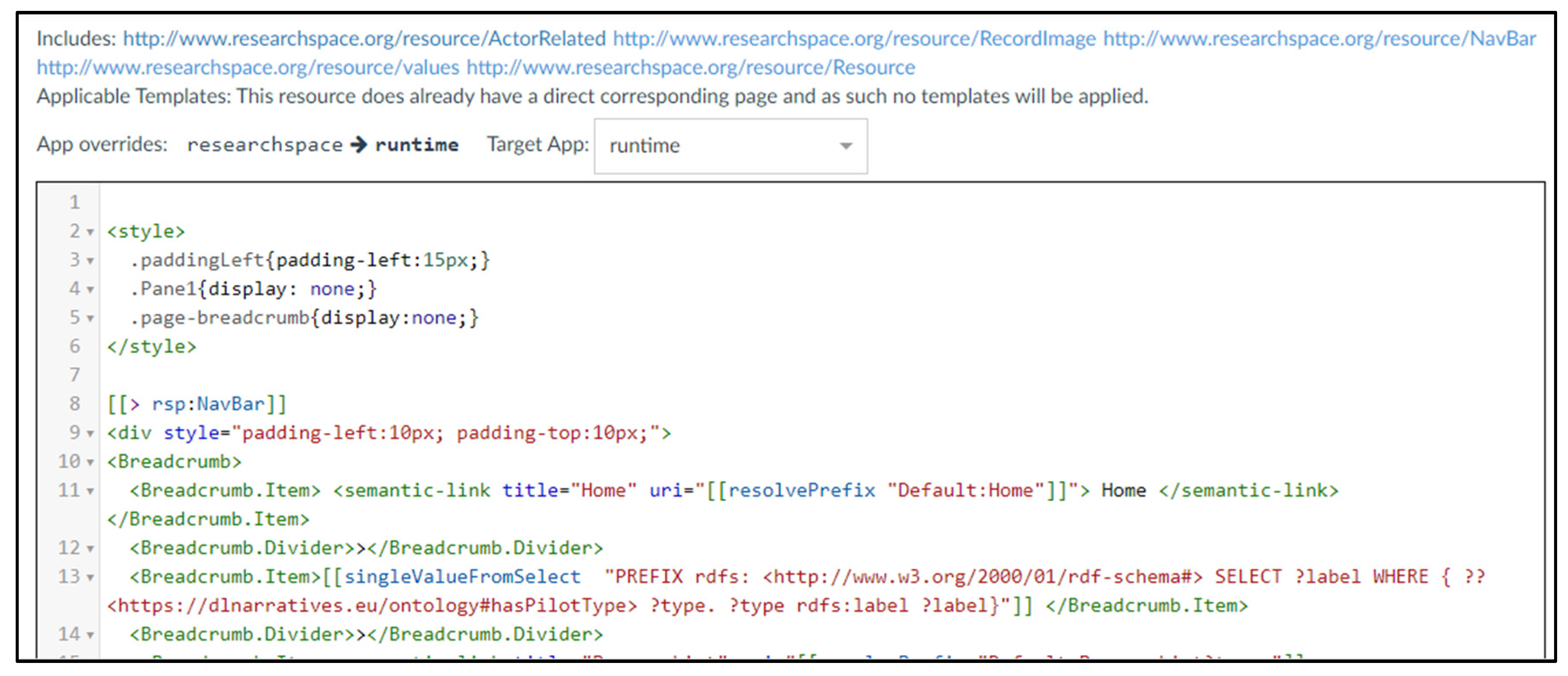
Task: Fold the Pane1 rule on line 4
Action: pos(90,289)
